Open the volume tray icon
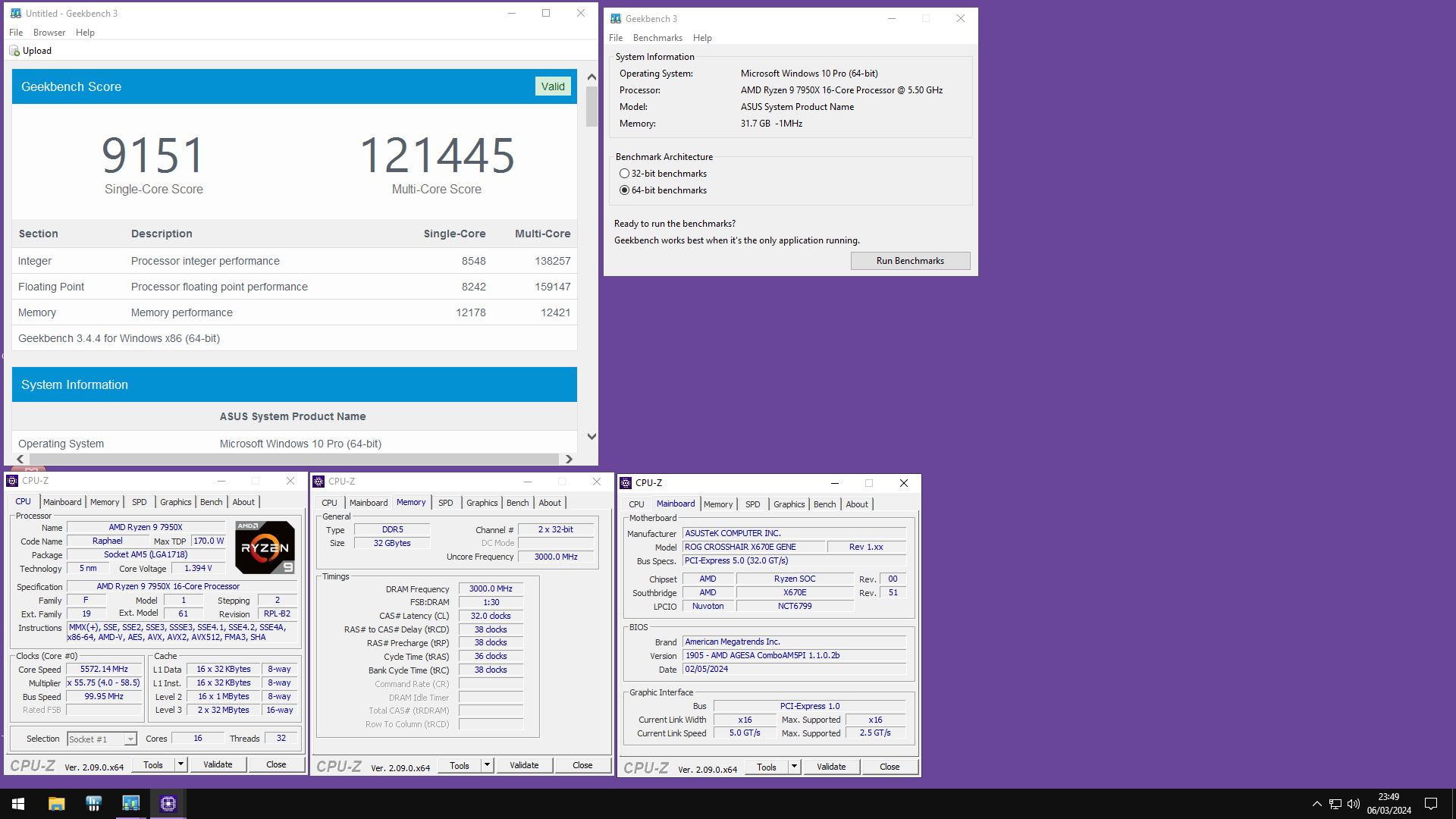The height and width of the screenshot is (819, 1456). tap(1354, 804)
